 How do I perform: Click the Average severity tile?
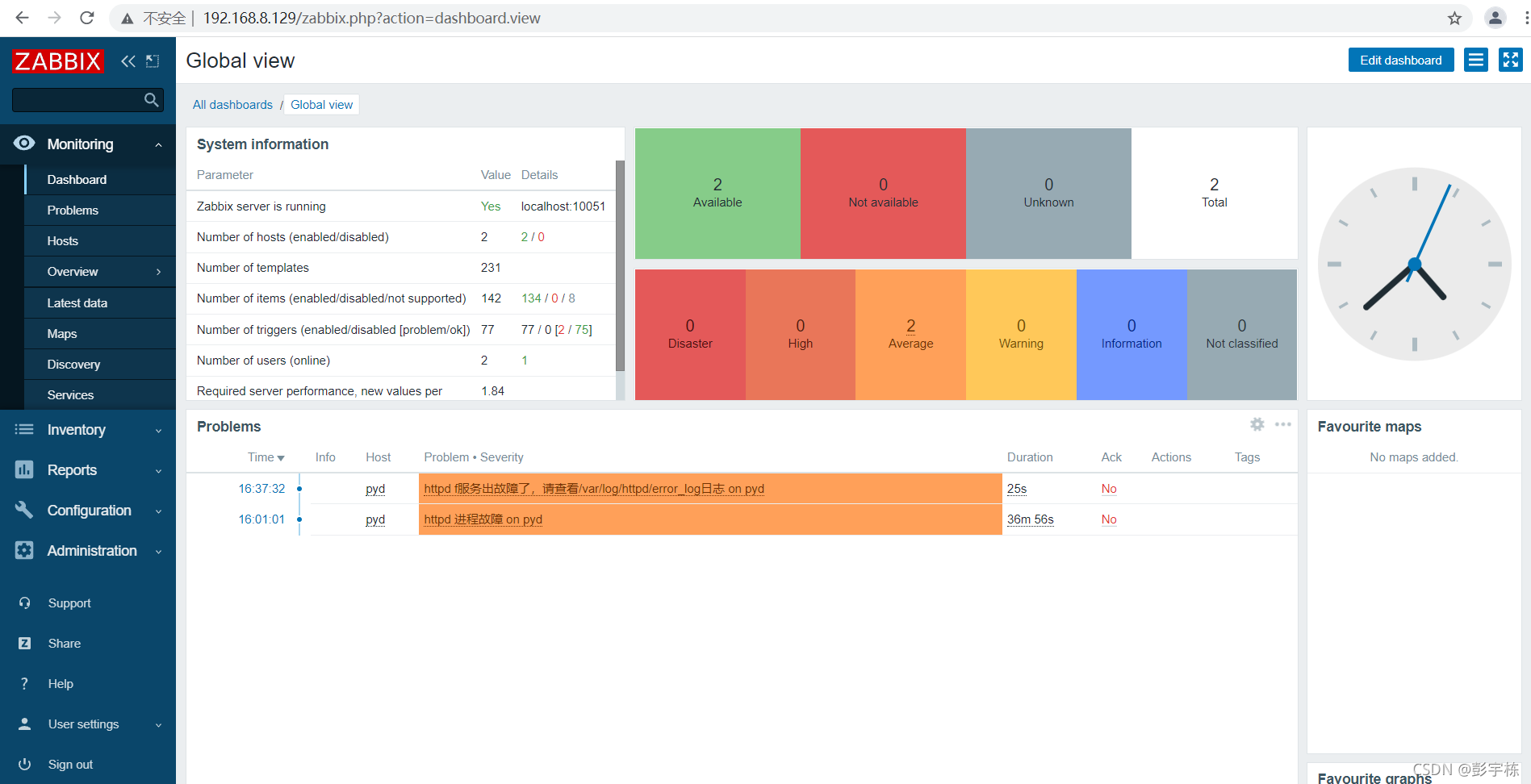[x=910, y=335]
